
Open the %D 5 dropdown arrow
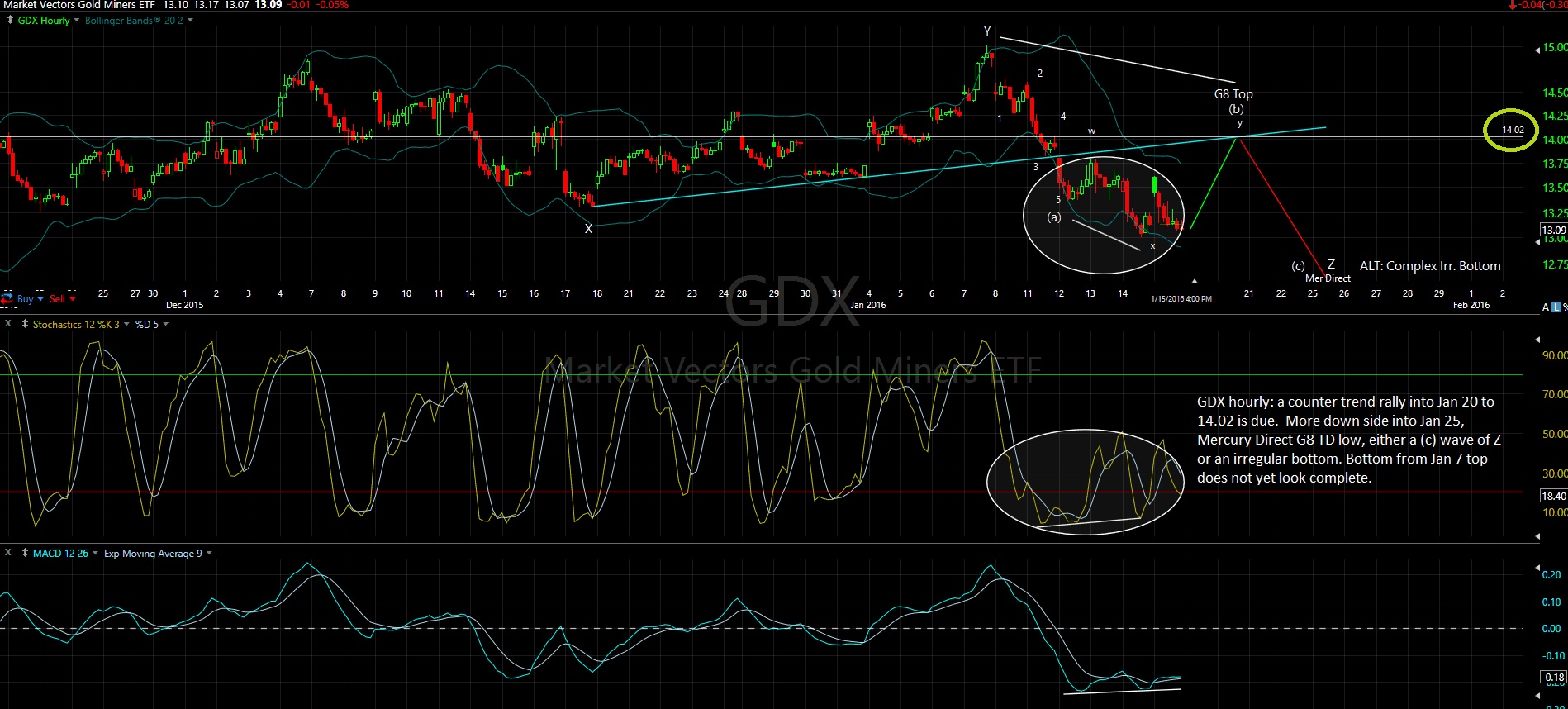166,324
